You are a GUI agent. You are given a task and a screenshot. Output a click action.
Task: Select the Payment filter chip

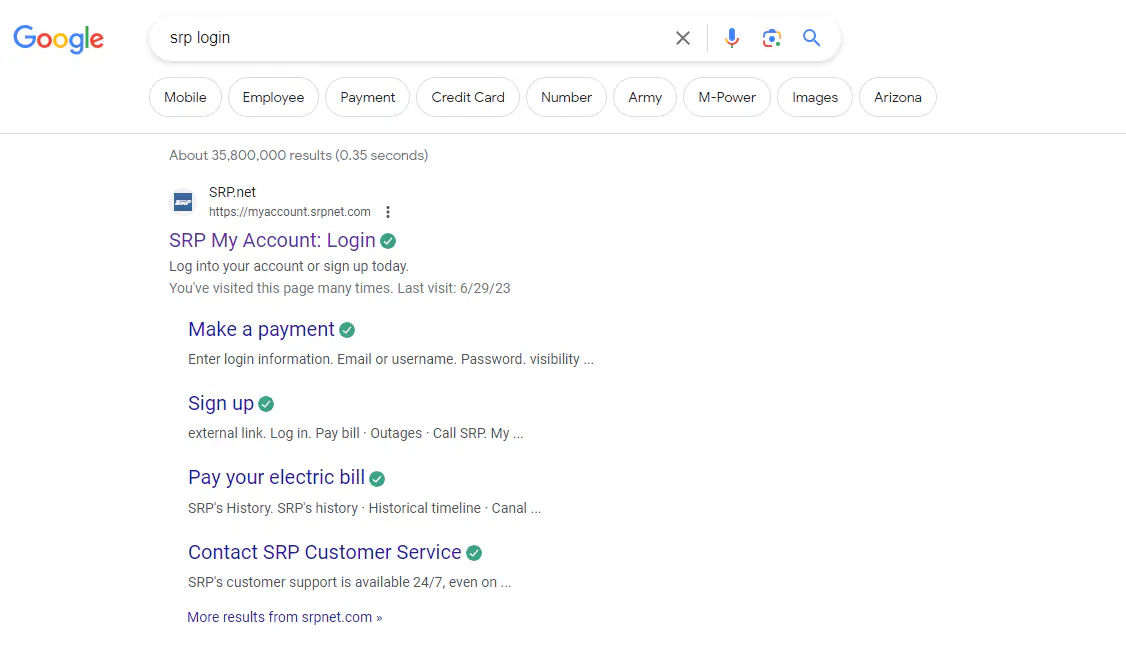(x=368, y=97)
